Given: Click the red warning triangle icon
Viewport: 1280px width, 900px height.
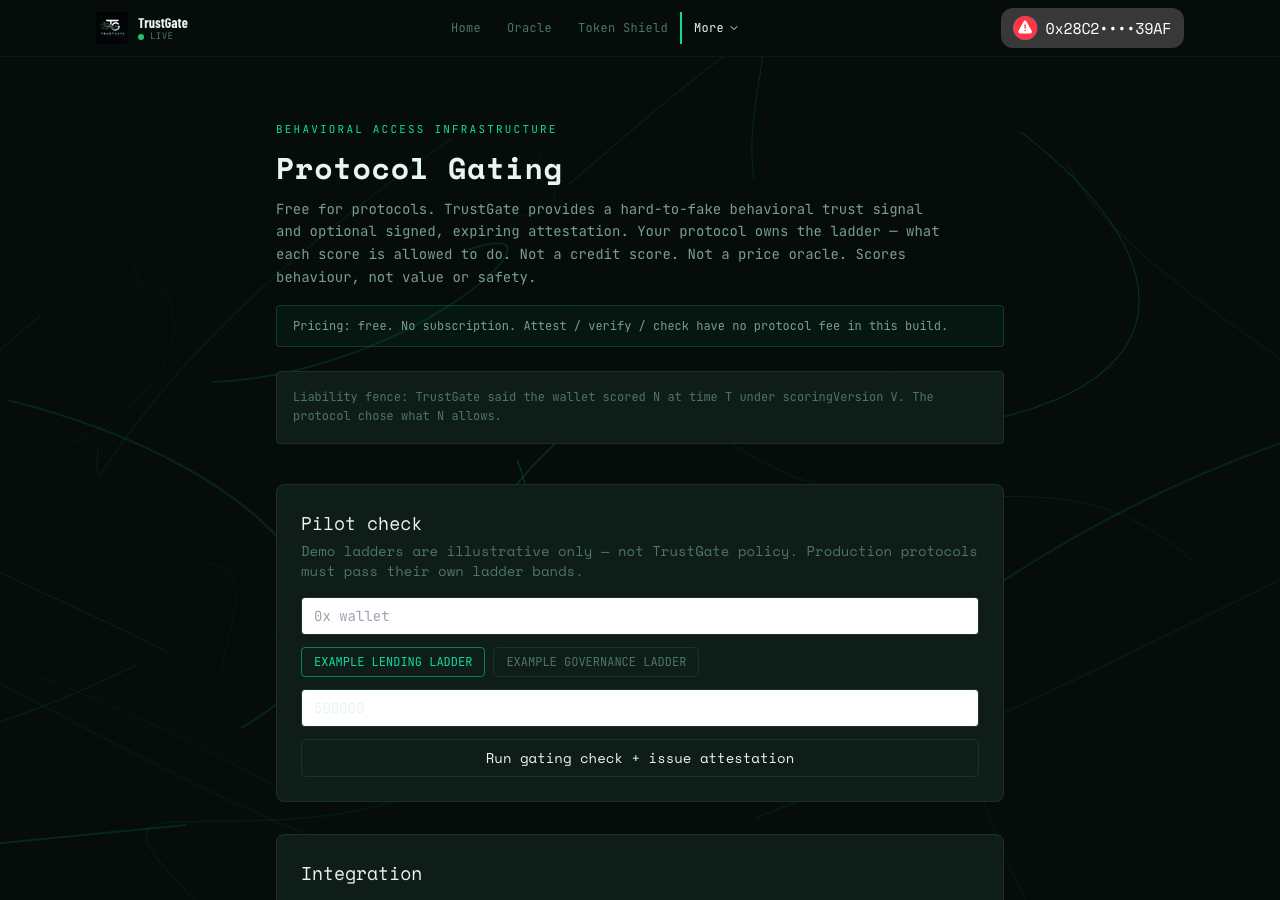Looking at the screenshot, I should point(1025,28).
